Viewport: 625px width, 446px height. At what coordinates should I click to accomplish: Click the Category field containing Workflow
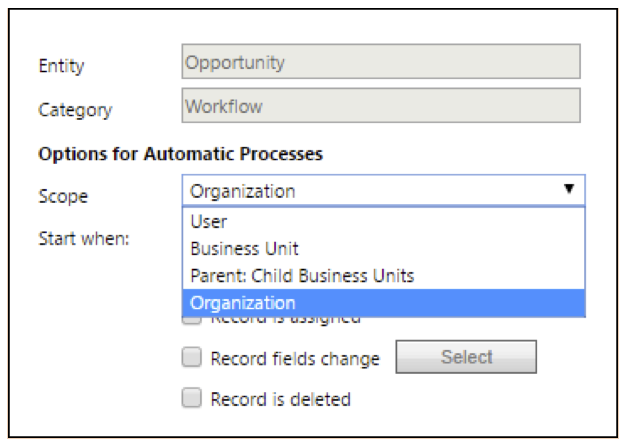pyautogui.click(x=381, y=105)
